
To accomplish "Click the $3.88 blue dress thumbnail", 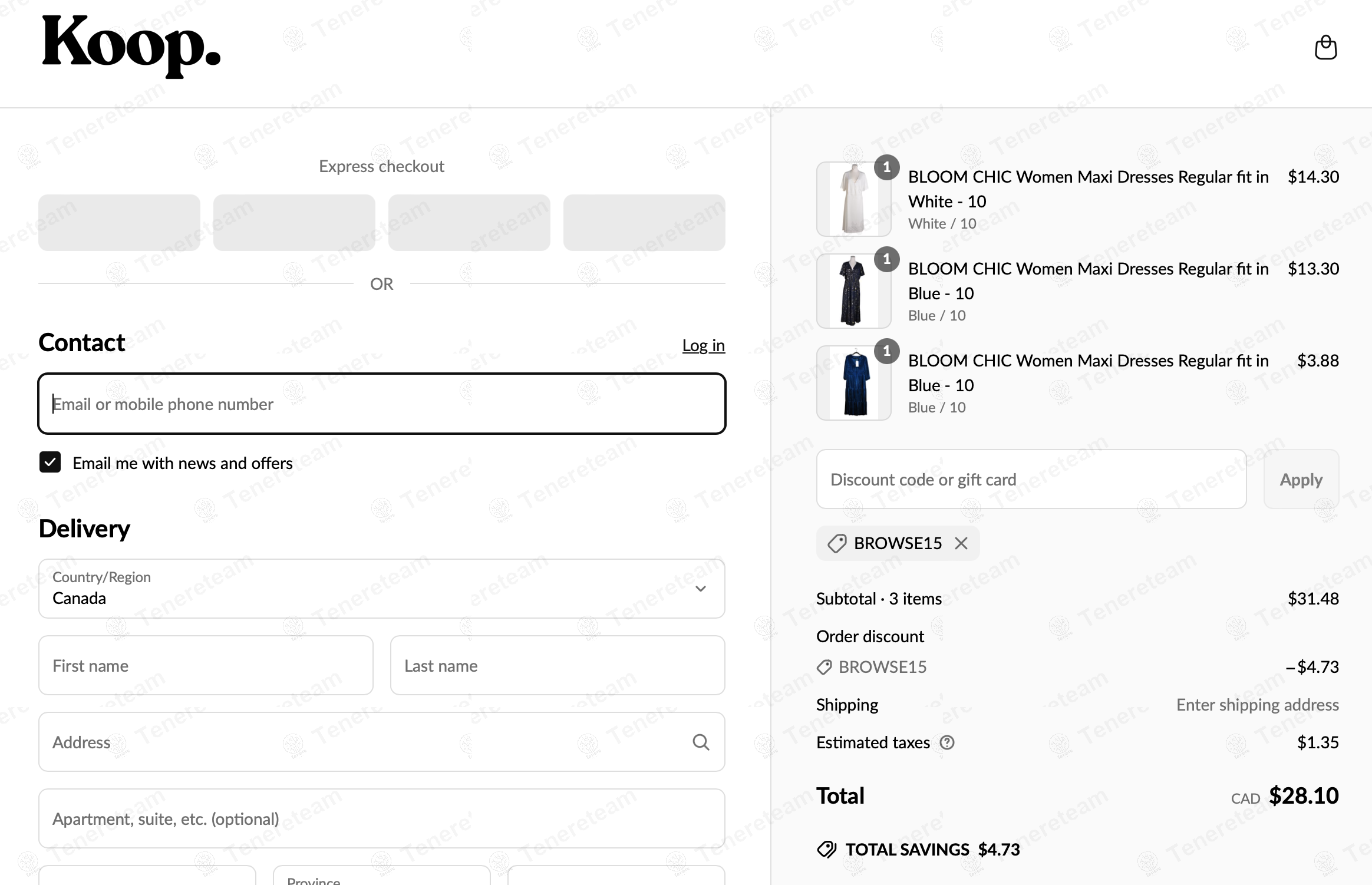I will pyautogui.click(x=853, y=383).
